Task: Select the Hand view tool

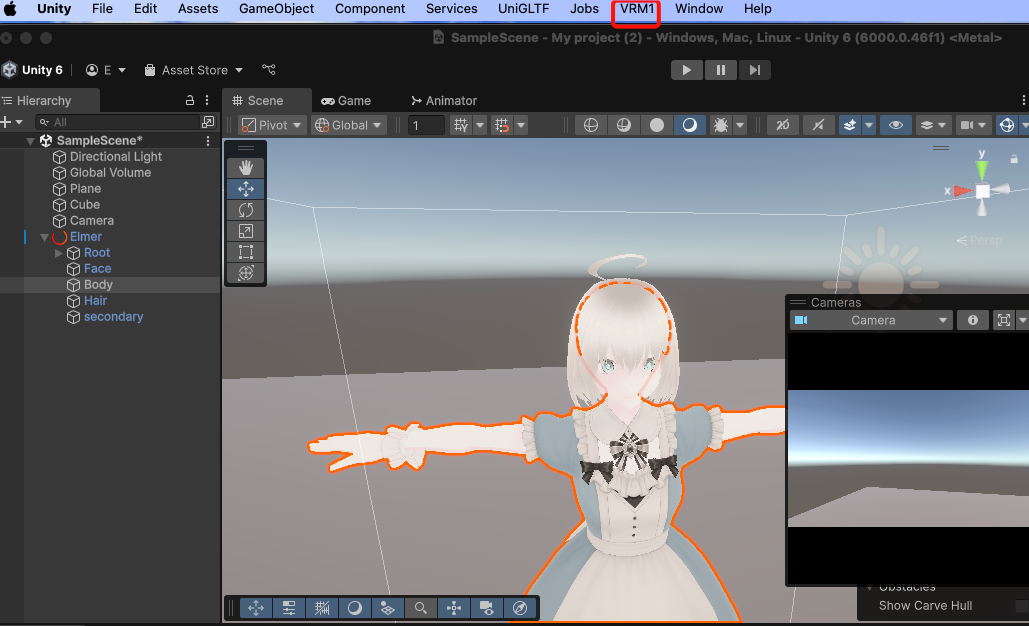Action: coord(246,168)
